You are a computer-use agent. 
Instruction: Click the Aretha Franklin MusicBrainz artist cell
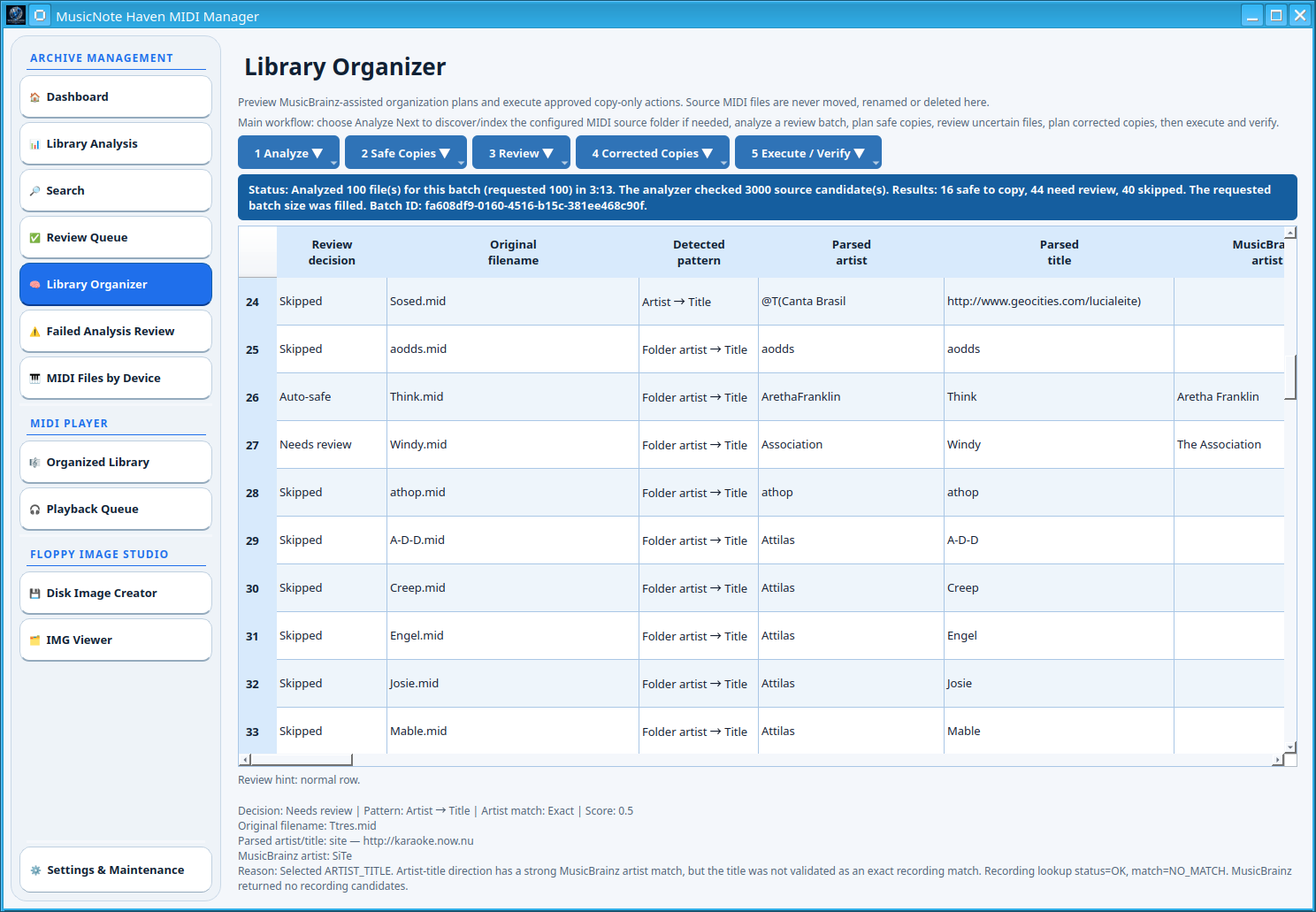[x=1229, y=397]
